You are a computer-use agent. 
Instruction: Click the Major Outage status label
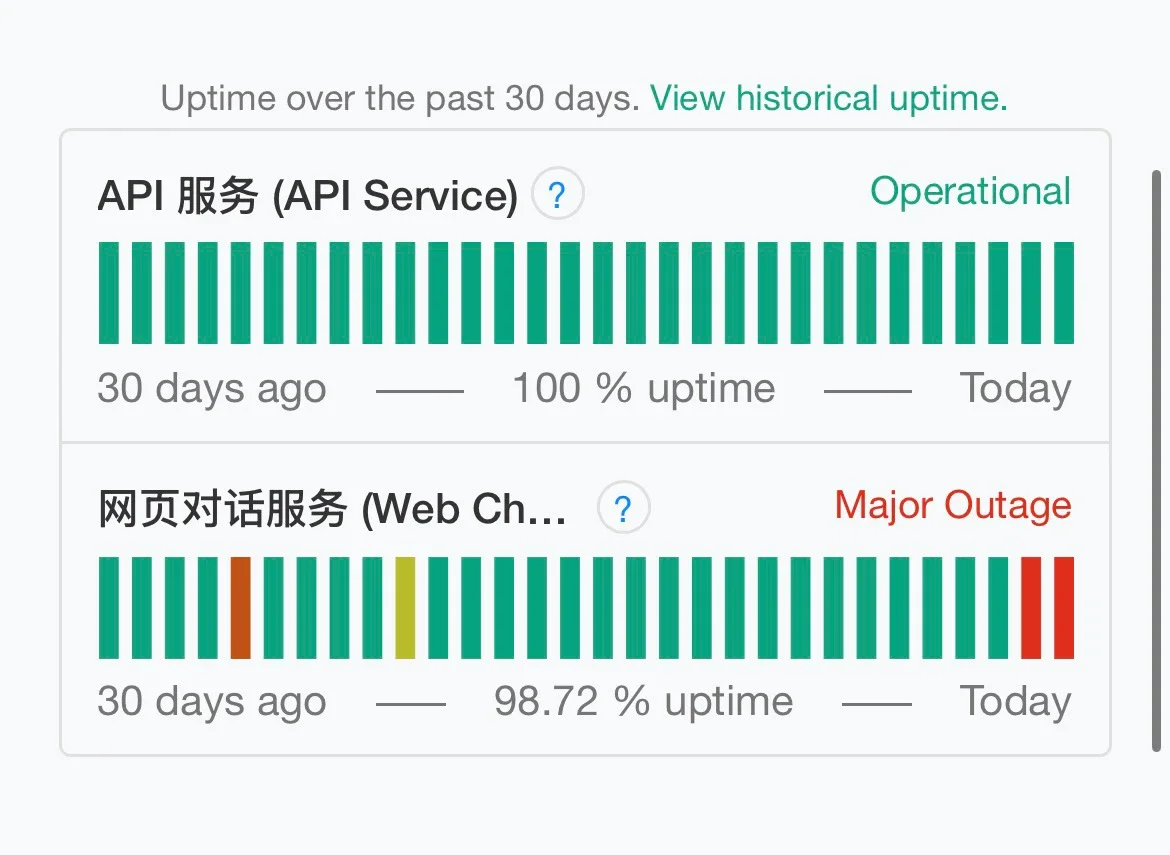coord(952,505)
